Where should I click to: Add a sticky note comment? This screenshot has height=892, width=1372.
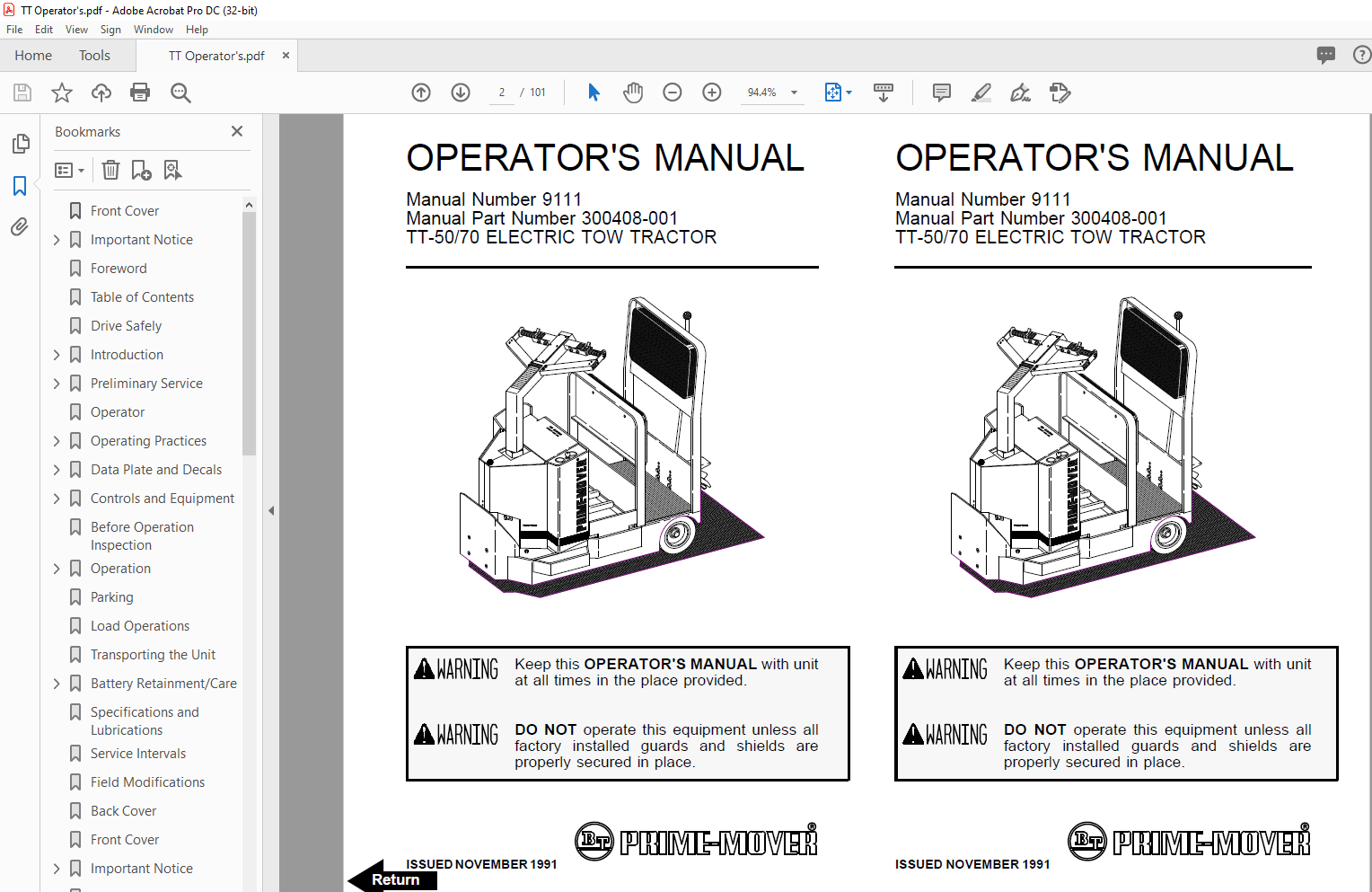(942, 93)
